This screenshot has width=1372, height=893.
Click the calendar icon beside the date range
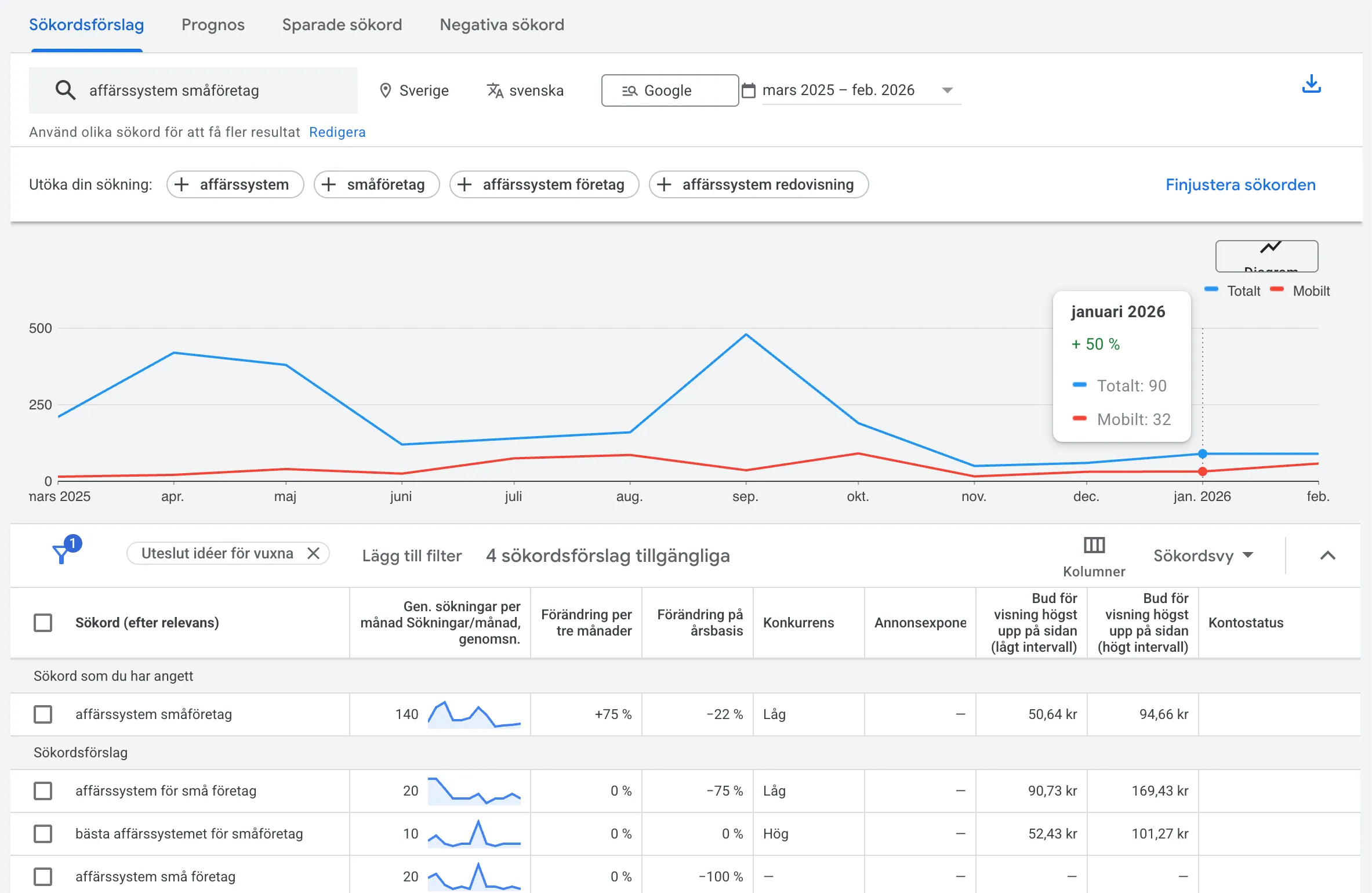click(749, 90)
